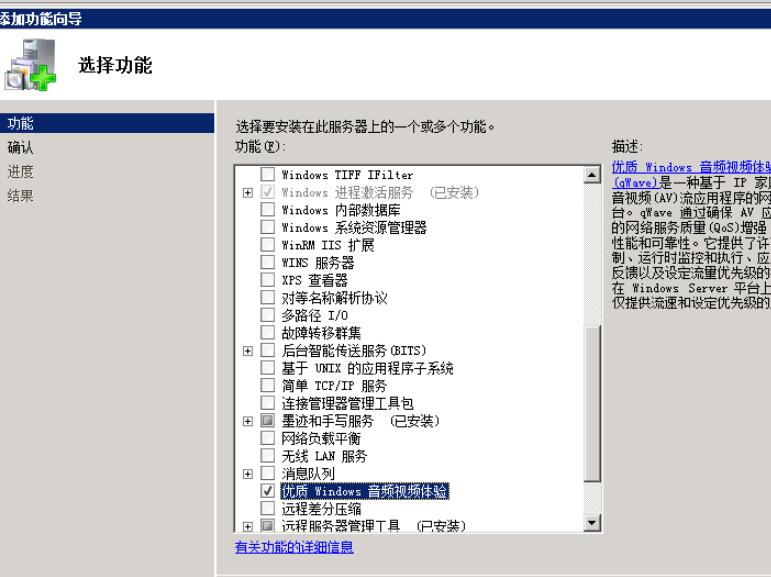Check the Windows TIFF IFilter checkbox
This screenshot has width=771, height=577.
click(x=267, y=175)
